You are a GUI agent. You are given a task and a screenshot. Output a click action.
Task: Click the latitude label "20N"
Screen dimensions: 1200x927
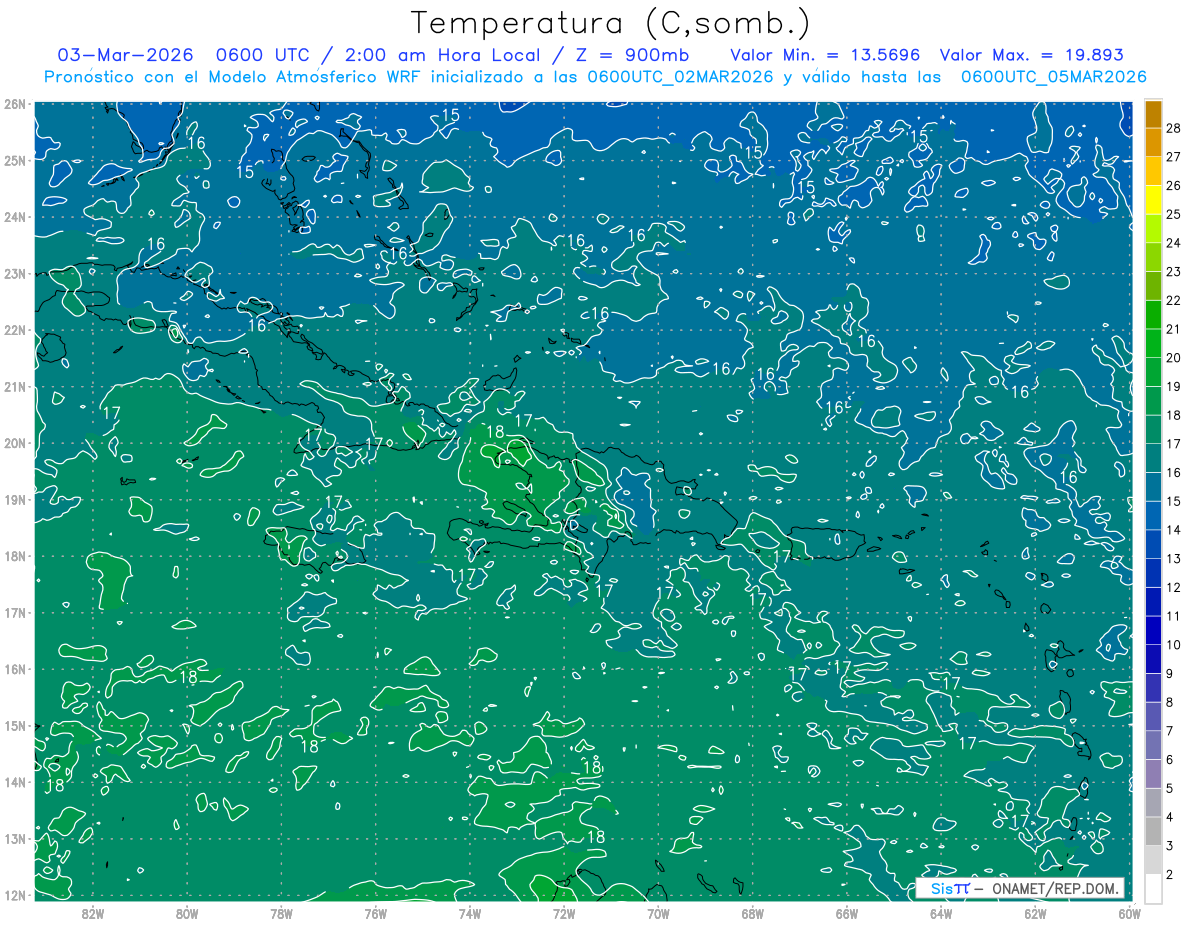[14, 443]
